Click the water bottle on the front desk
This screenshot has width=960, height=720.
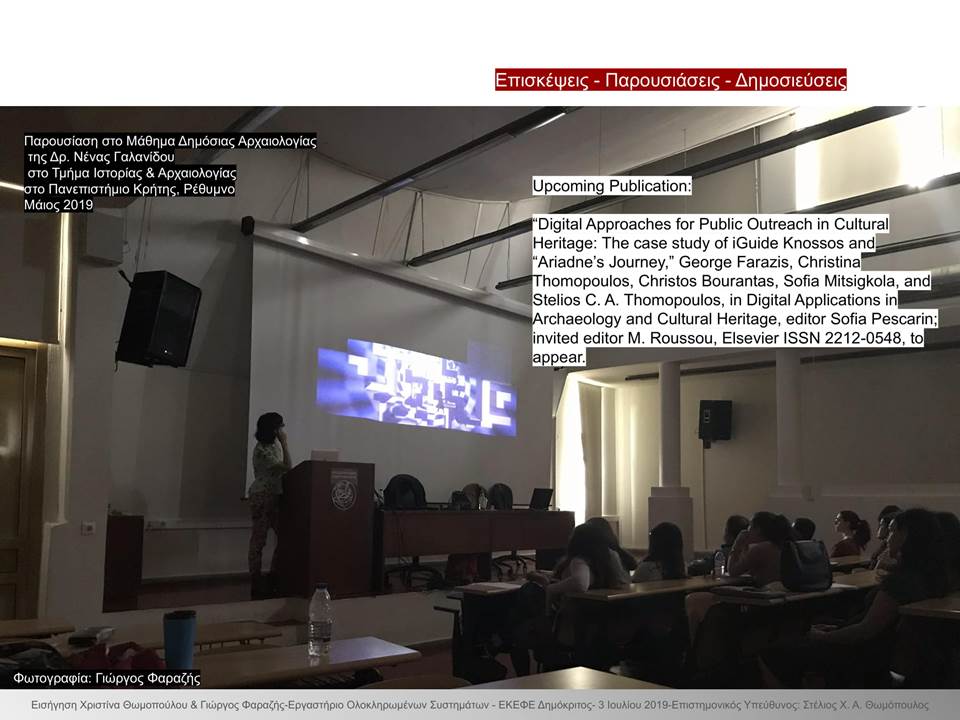pos(320,620)
